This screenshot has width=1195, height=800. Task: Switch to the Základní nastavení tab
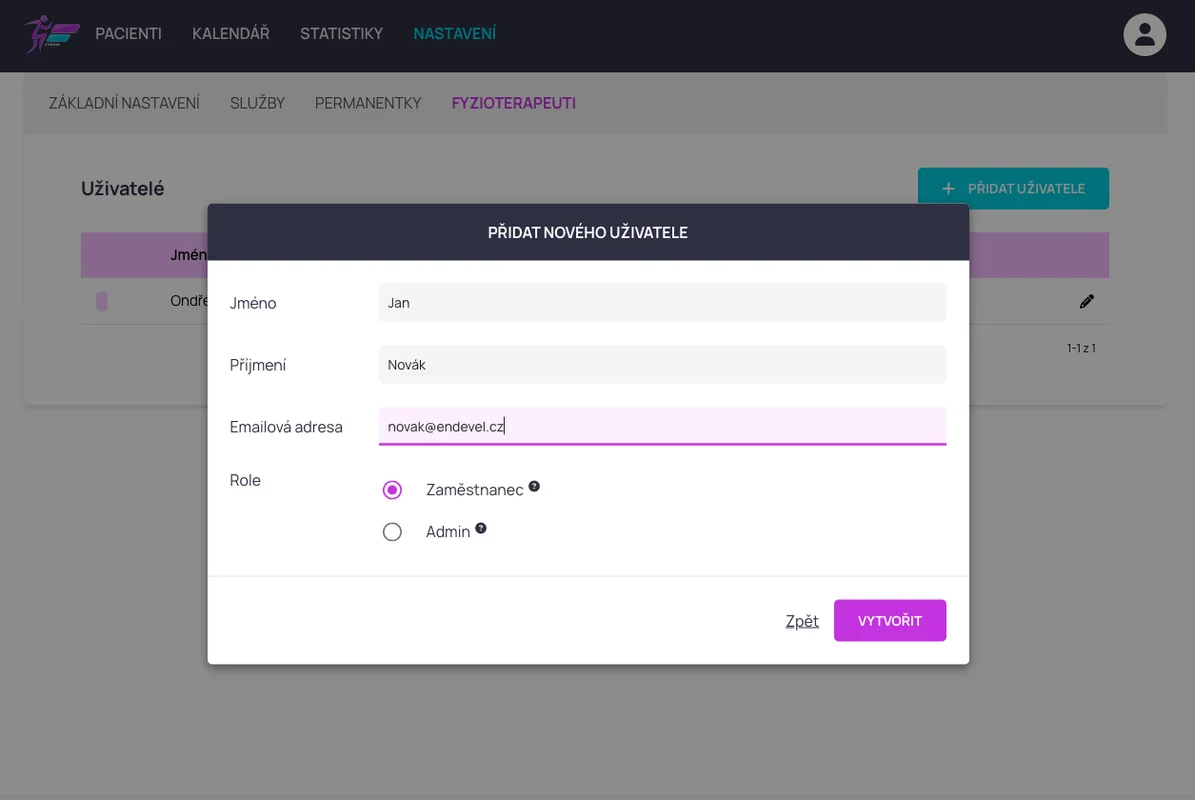point(124,103)
